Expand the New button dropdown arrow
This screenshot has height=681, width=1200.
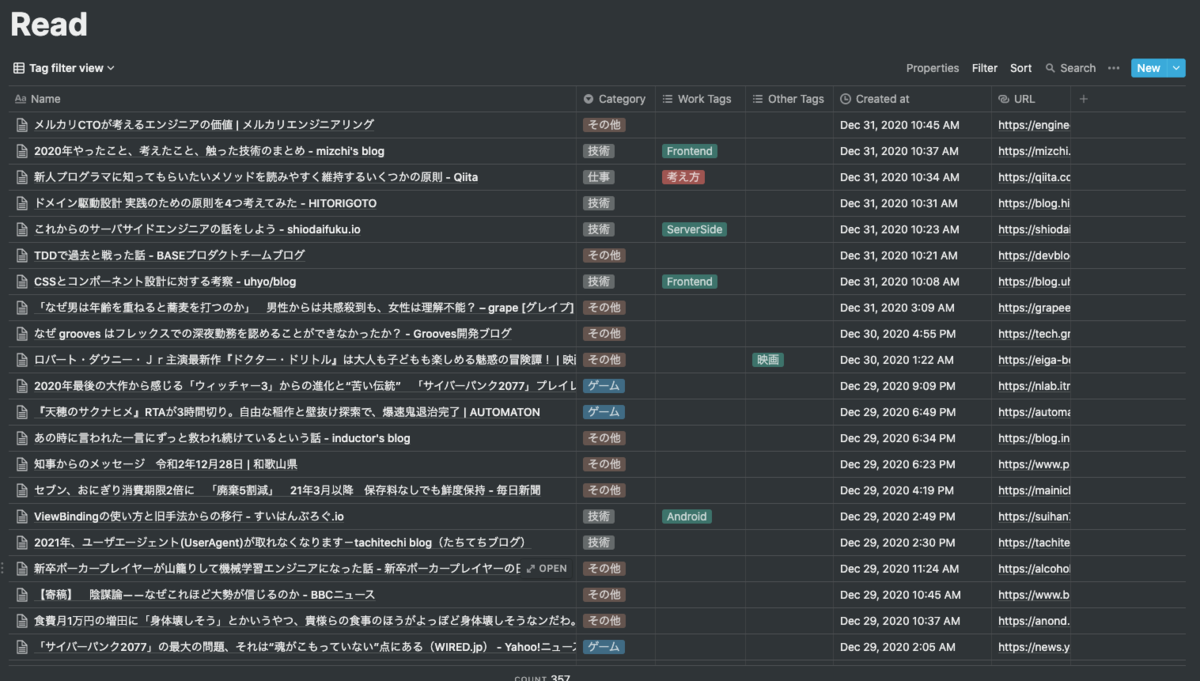tap(1176, 68)
